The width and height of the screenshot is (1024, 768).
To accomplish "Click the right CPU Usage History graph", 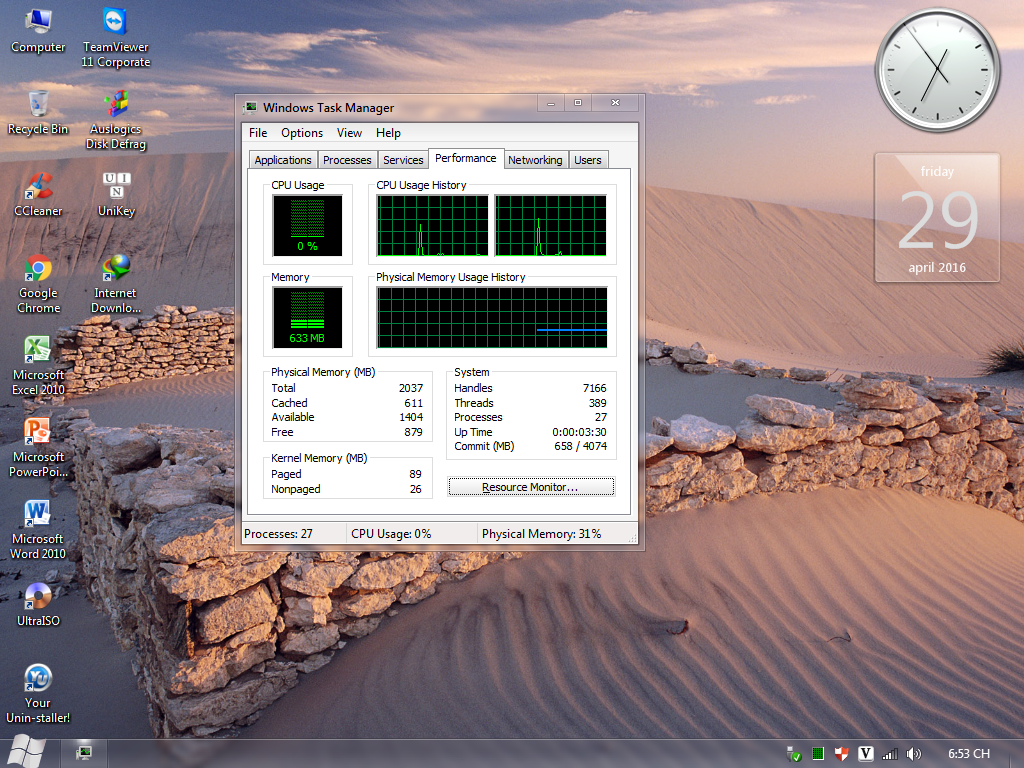I will click(551, 225).
